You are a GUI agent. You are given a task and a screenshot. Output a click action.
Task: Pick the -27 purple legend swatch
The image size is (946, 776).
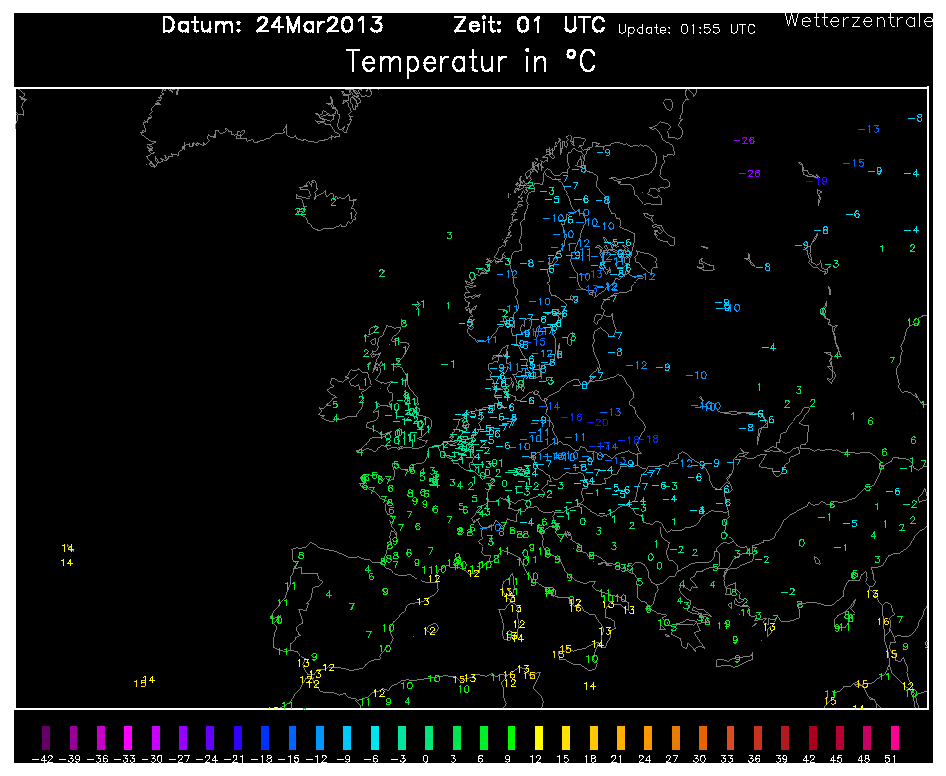183,737
